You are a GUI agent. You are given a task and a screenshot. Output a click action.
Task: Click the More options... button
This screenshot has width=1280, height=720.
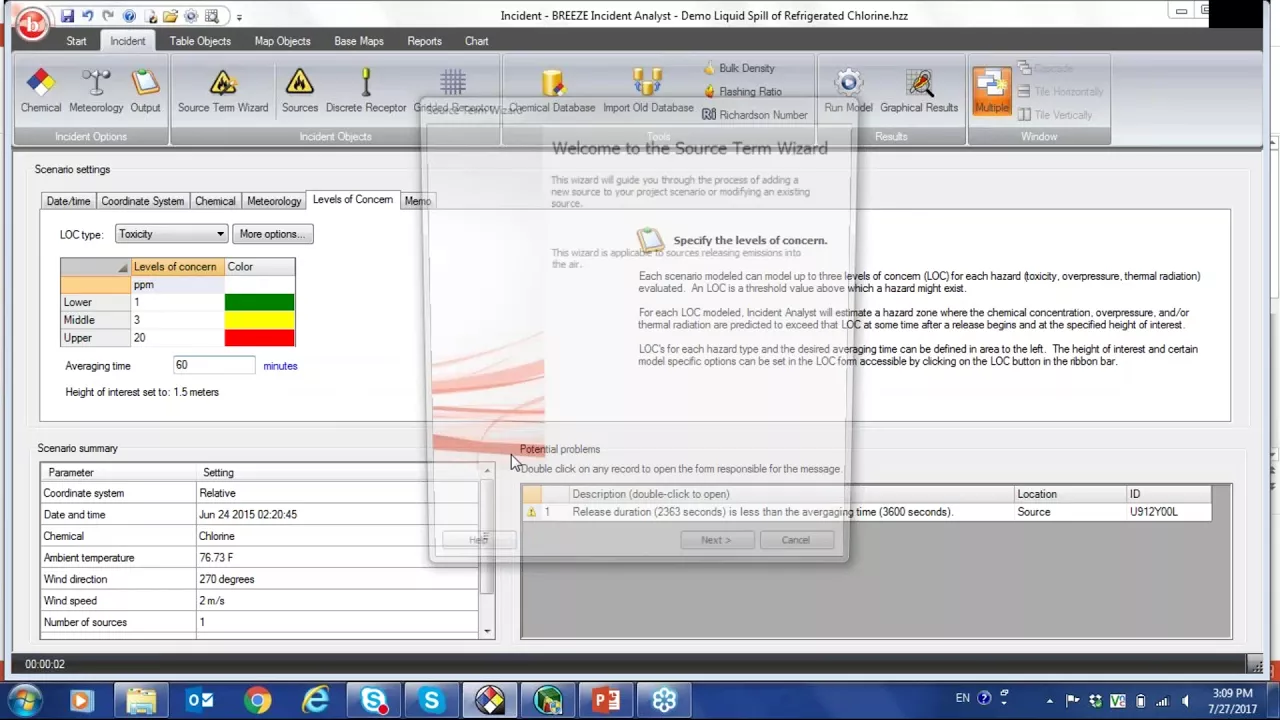[272, 234]
